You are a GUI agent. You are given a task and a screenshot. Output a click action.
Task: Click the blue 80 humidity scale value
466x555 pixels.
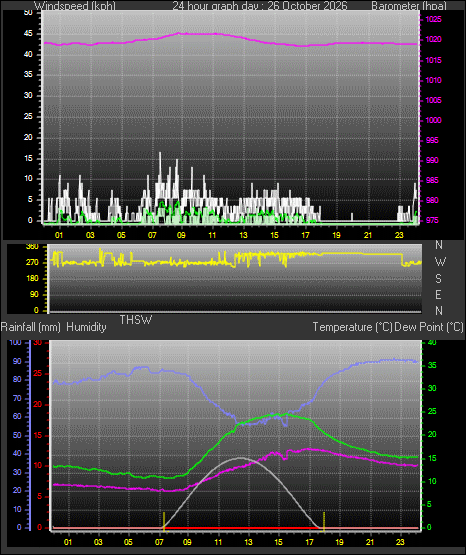17,379
